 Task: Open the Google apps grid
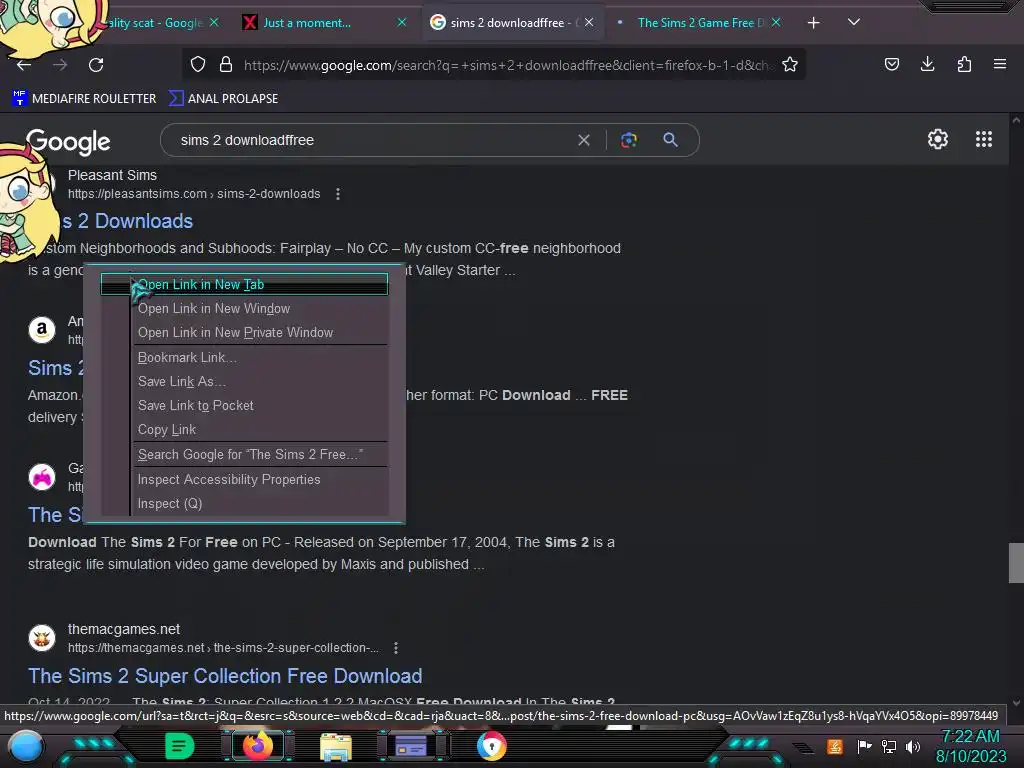[x=984, y=139]
